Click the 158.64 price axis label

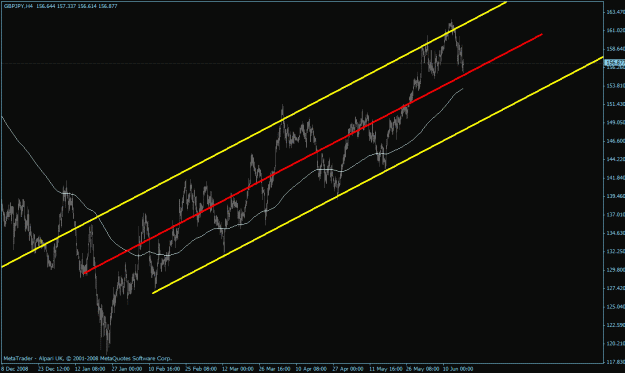(x=615, y=49)
